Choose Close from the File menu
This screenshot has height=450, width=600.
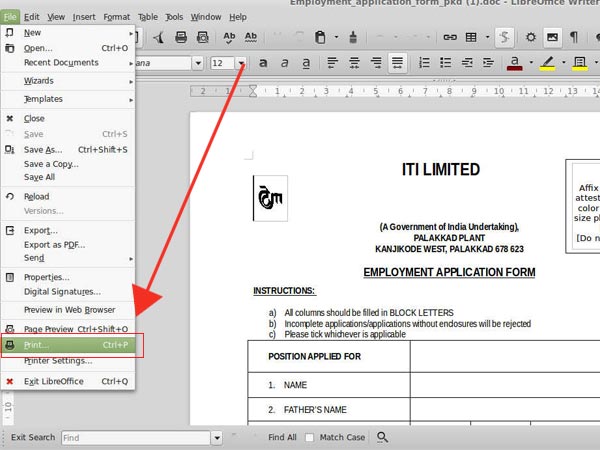pyautogui.click(x=68, y=118)
